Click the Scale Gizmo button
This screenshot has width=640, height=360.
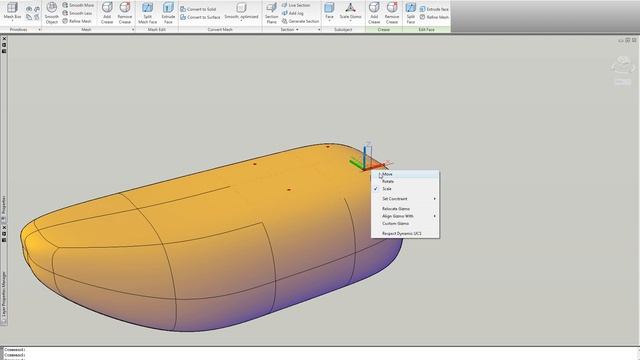(350, 11)
